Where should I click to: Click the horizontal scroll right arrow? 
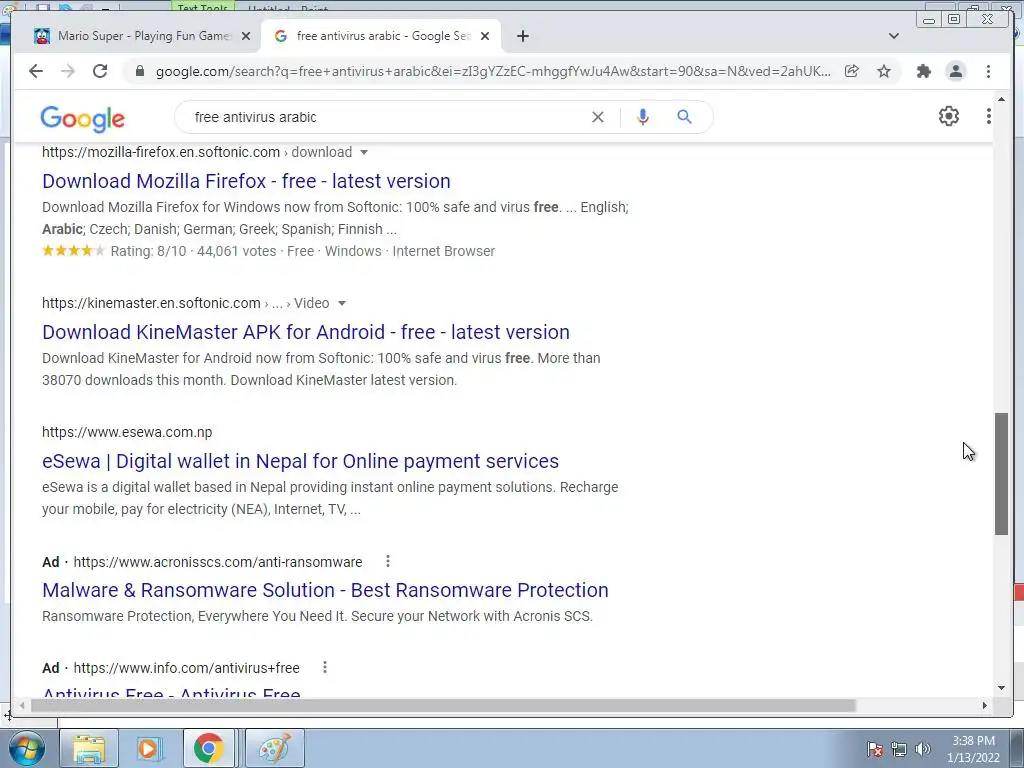point(985,705)
